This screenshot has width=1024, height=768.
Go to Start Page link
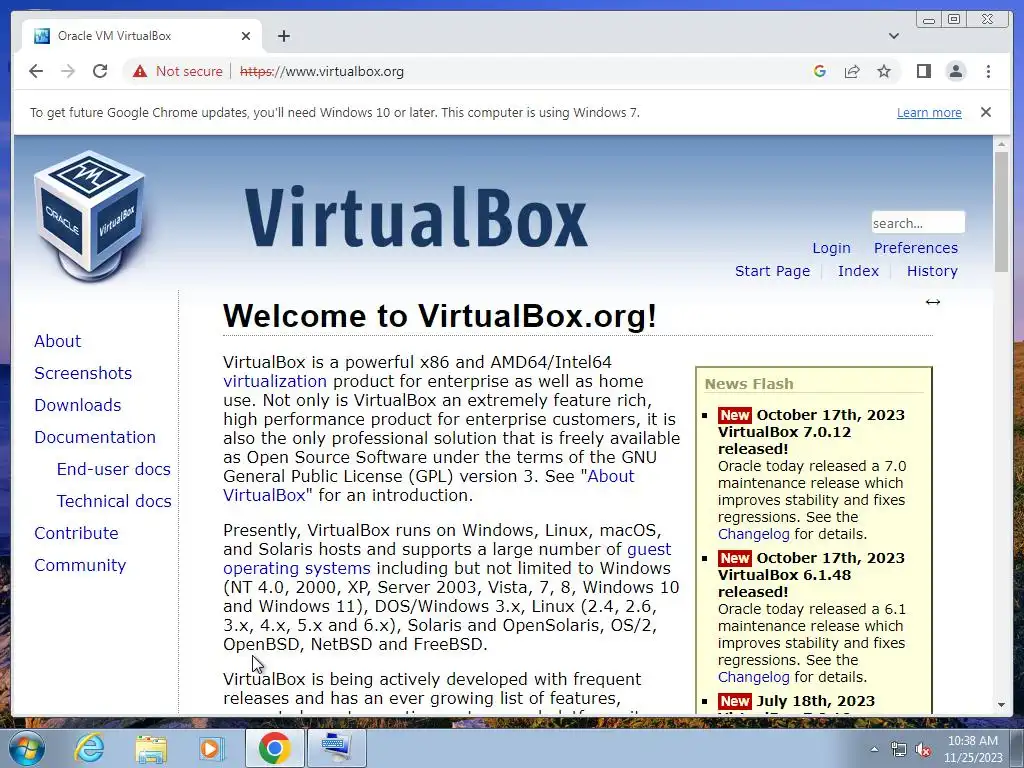(x=772, y=271)
